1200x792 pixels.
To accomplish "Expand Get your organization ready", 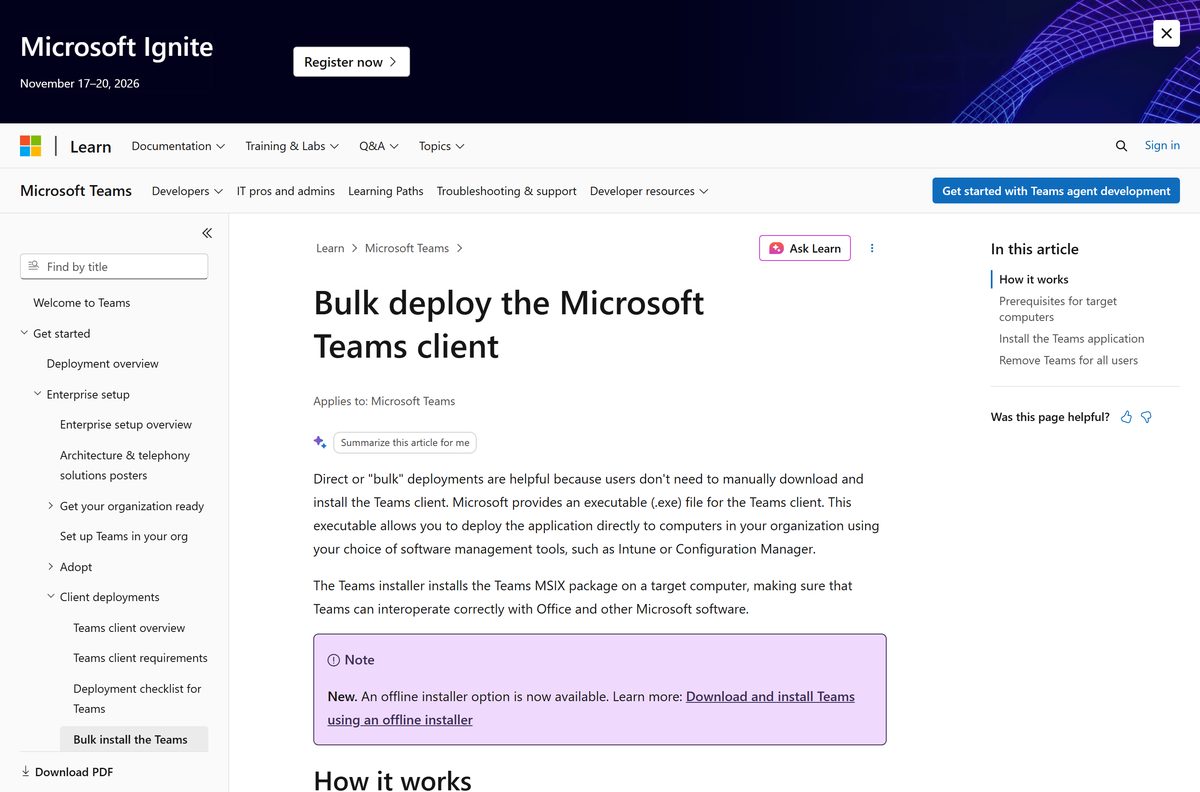I will [51, 506].
